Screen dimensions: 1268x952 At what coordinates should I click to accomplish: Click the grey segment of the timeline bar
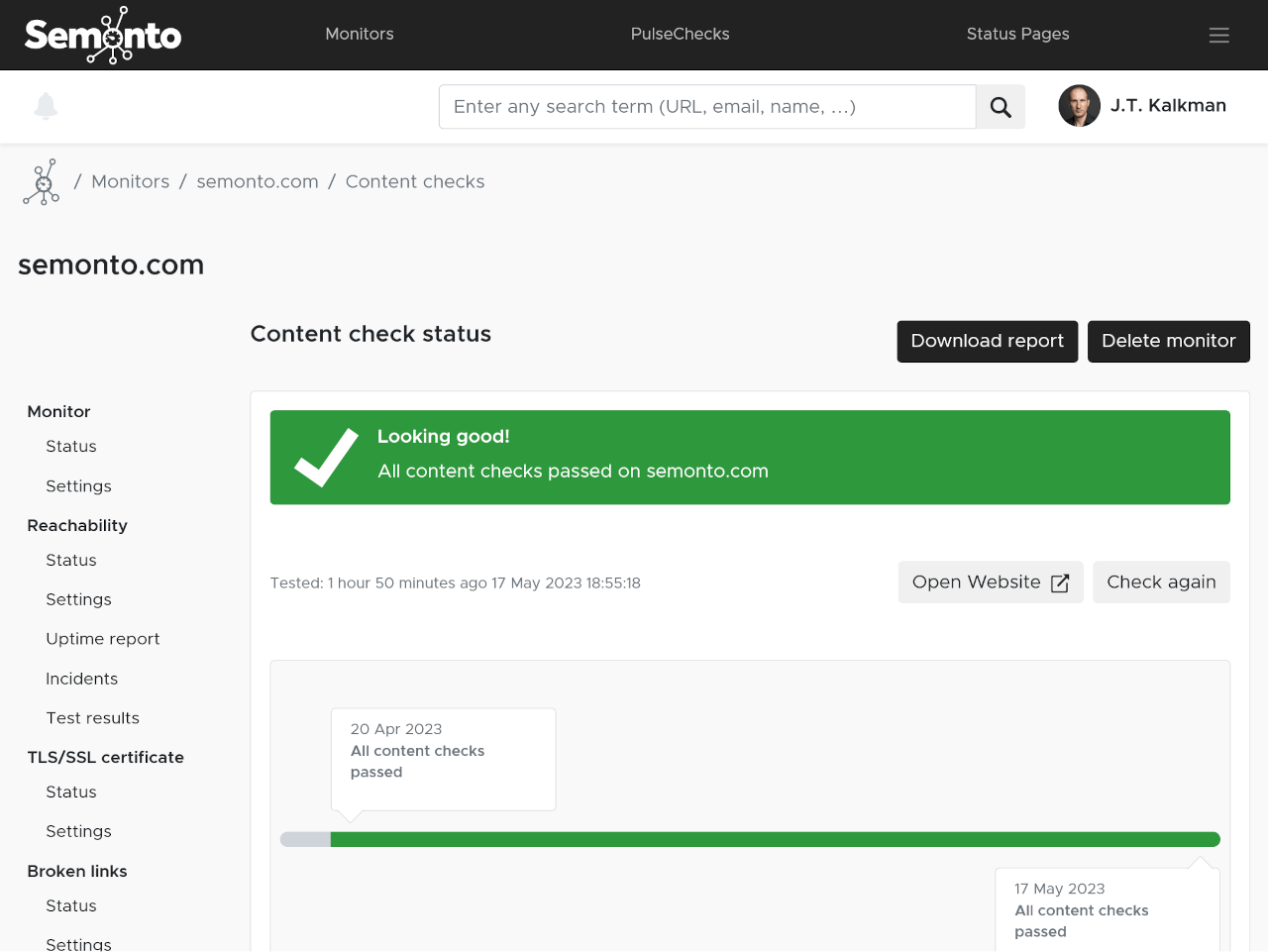[x=305, y=840]
